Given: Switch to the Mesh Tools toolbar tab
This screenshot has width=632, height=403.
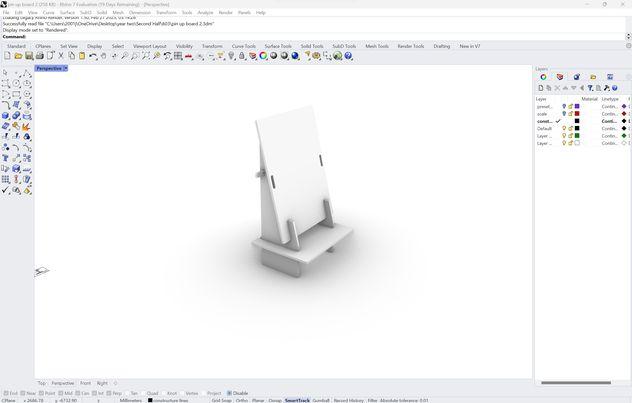Looking at the screenshot, I should 377,46.
